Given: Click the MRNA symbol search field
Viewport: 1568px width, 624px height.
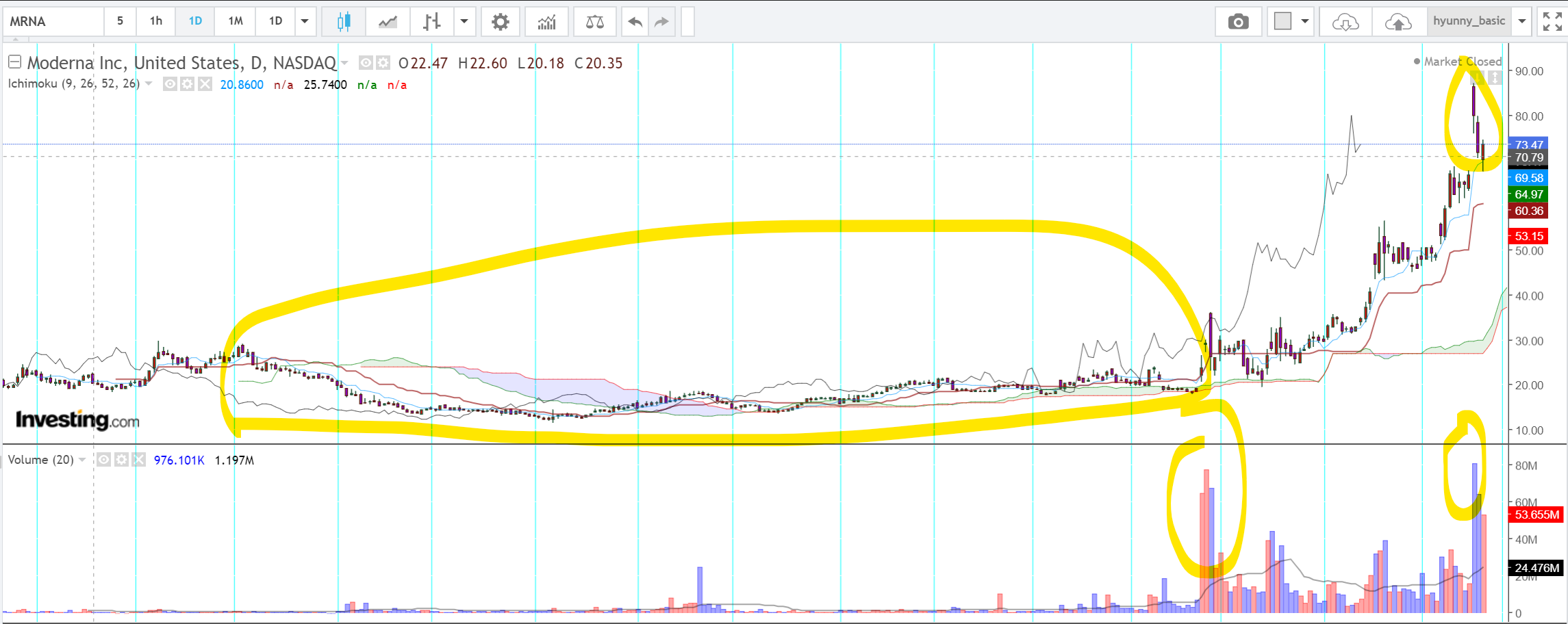Looking at the screenshot, I should (53, 21).
